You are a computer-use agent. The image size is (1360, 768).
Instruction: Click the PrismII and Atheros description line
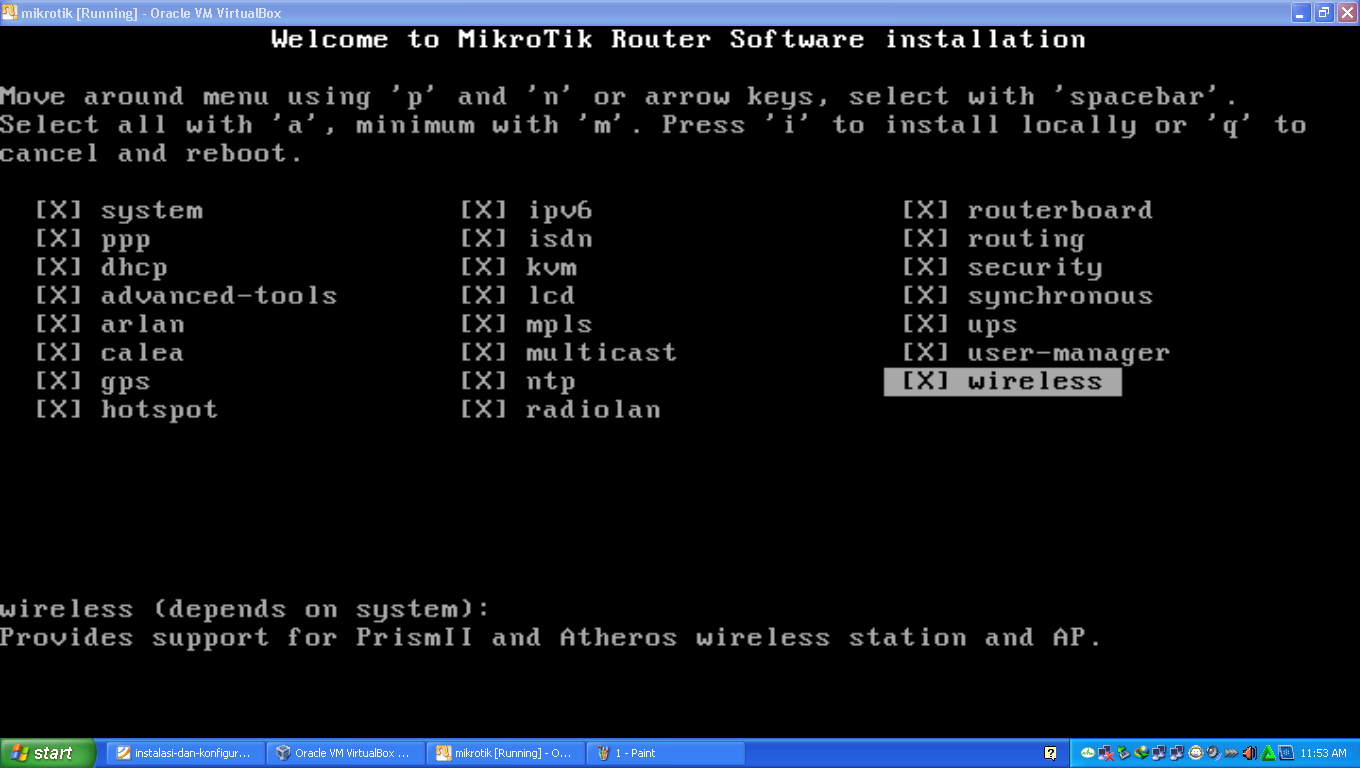(x=551, y=638)
